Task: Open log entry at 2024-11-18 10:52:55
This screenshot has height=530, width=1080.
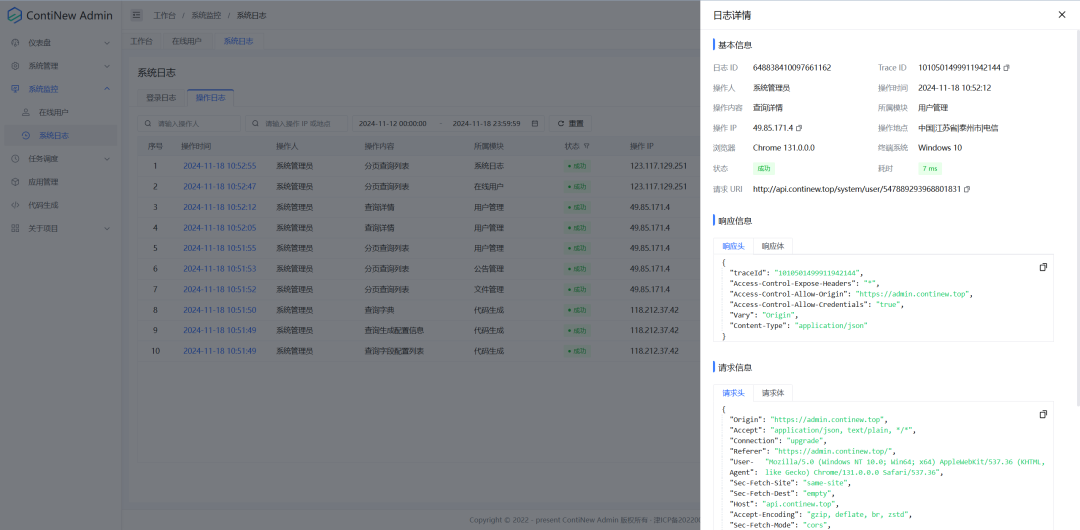Action: pos(219,166)
